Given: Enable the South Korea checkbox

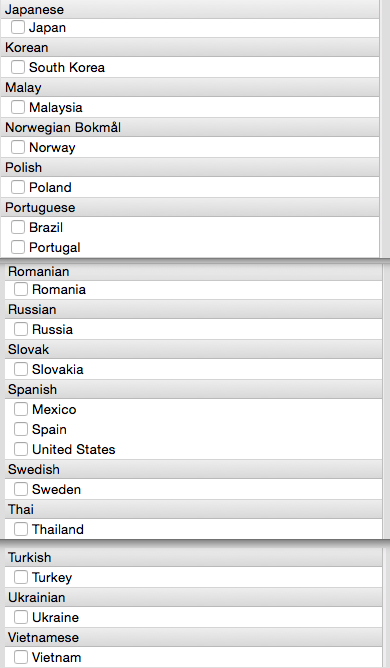Looking at the screenshot, I should (18, 67).
